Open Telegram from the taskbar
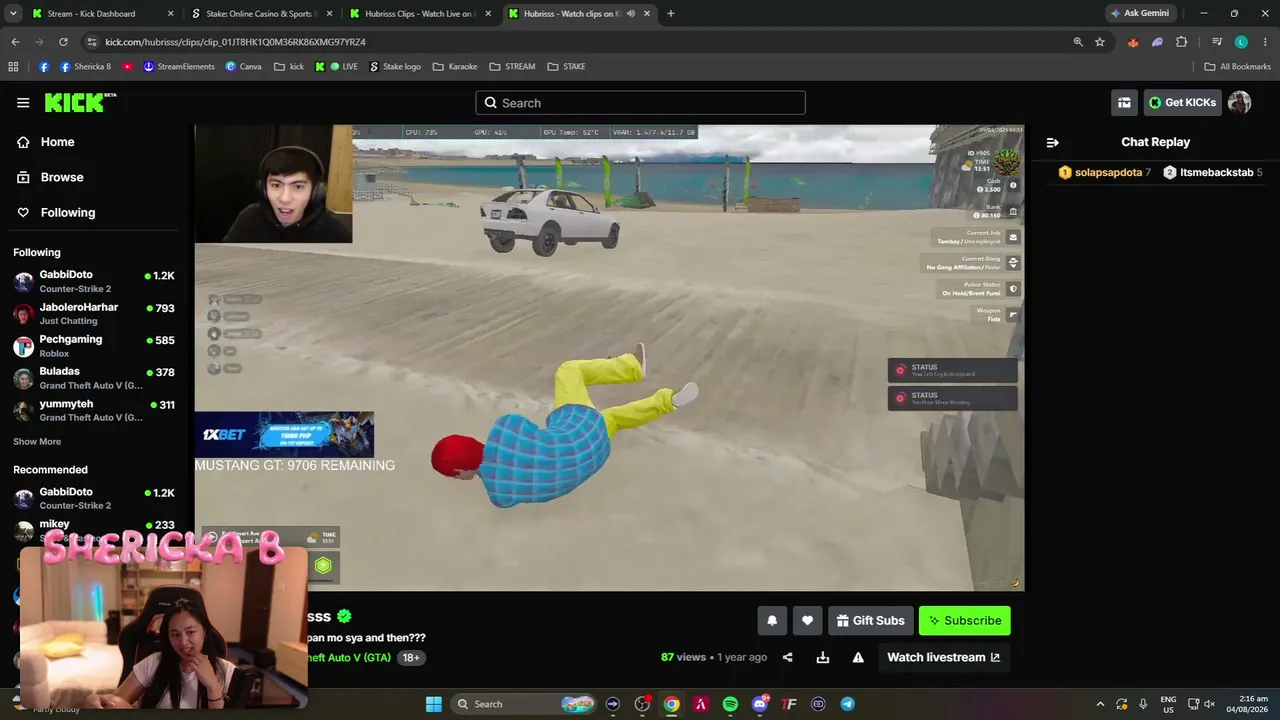This screenshot has width=1280, height=720. pos(848,704)
